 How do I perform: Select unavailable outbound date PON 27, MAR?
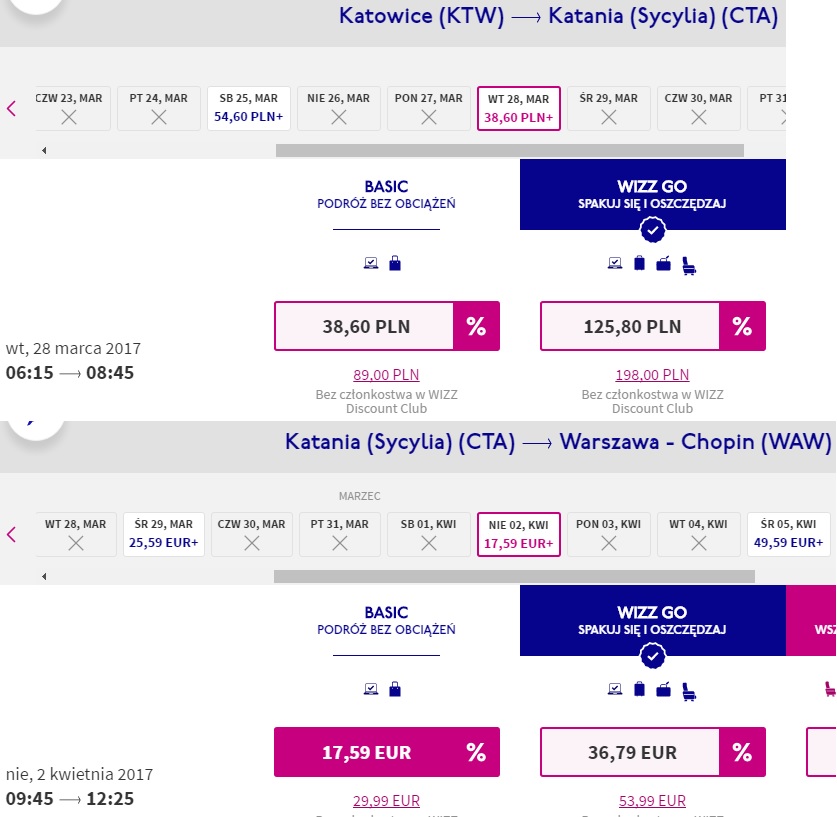pyautogui.click(x=429, y=108)
